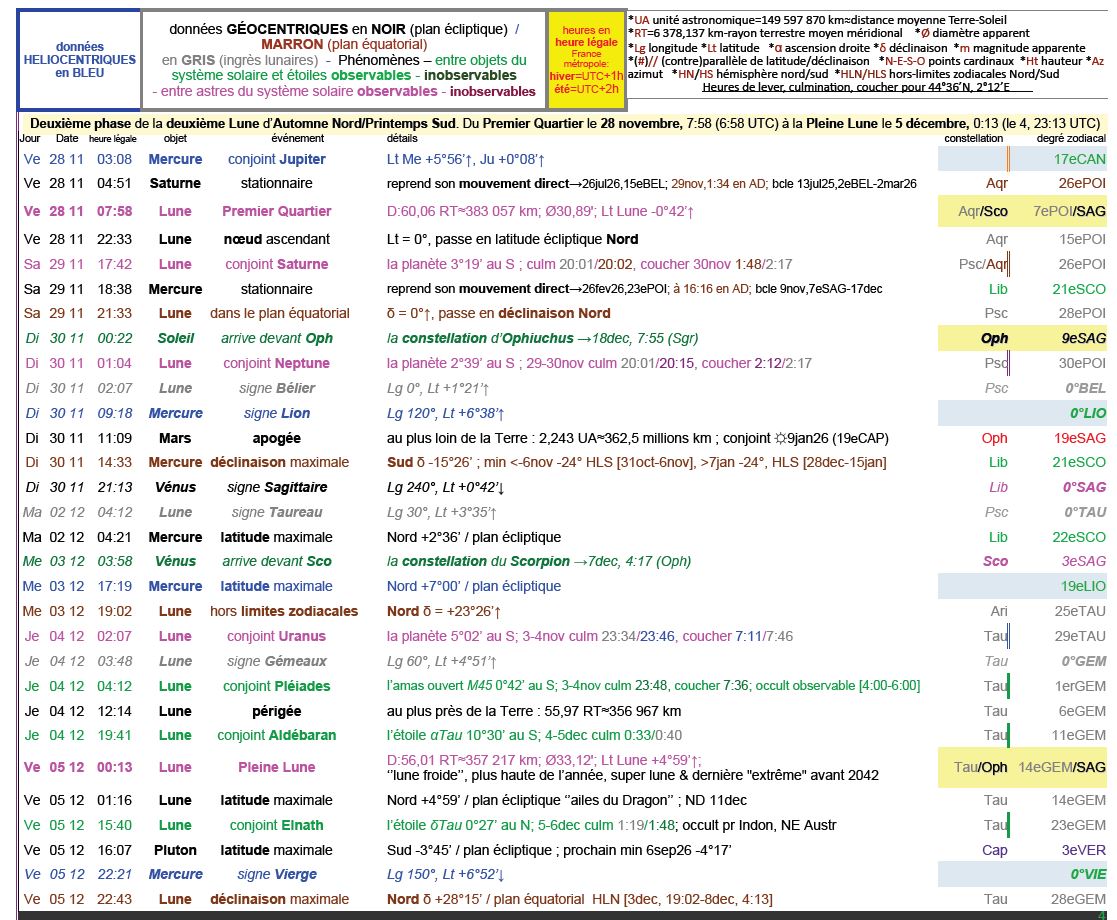Viewport: 1117px width, 920px height.
Task: Click the "Premier Quartier" event text
Action: 276,211
